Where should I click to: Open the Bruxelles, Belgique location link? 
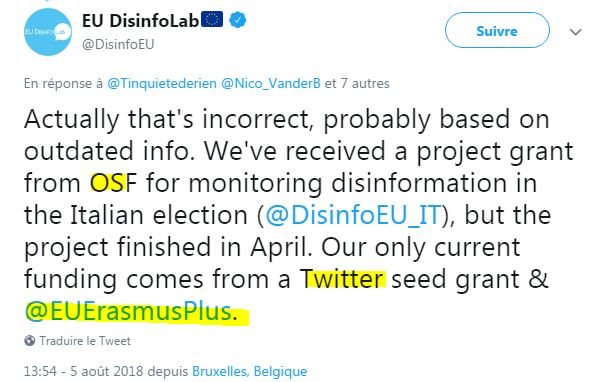pyautogui.click(x=250, y=371)
